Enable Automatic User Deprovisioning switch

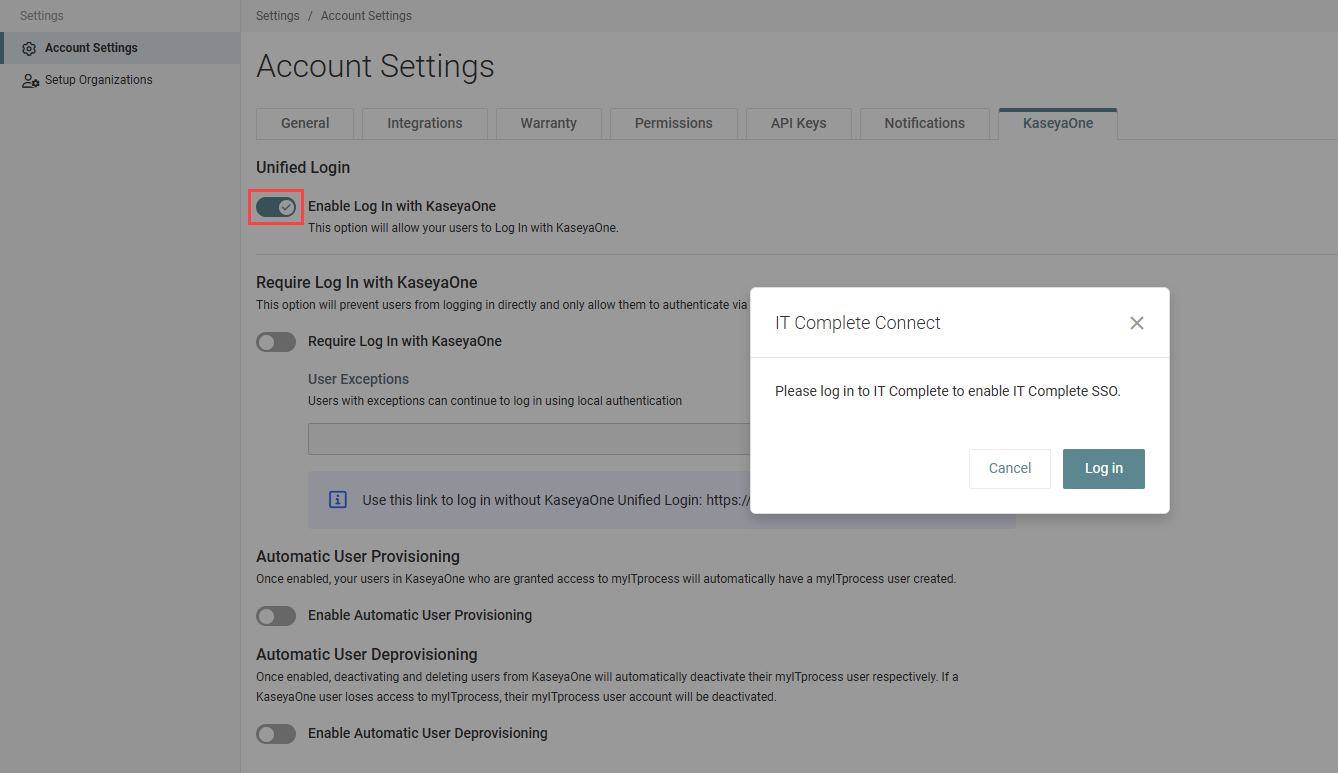click(x=276, y=734)
